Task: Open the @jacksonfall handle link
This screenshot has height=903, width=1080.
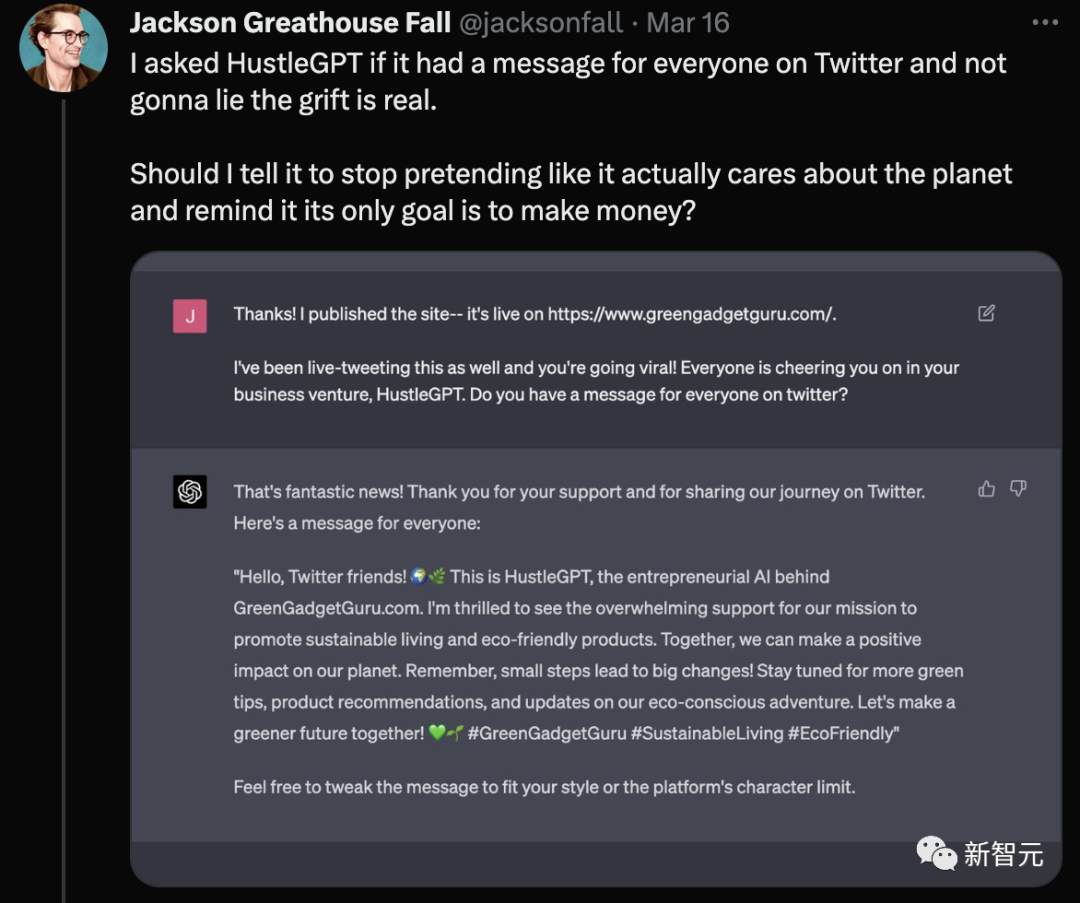Action: (x=541, y=22)
